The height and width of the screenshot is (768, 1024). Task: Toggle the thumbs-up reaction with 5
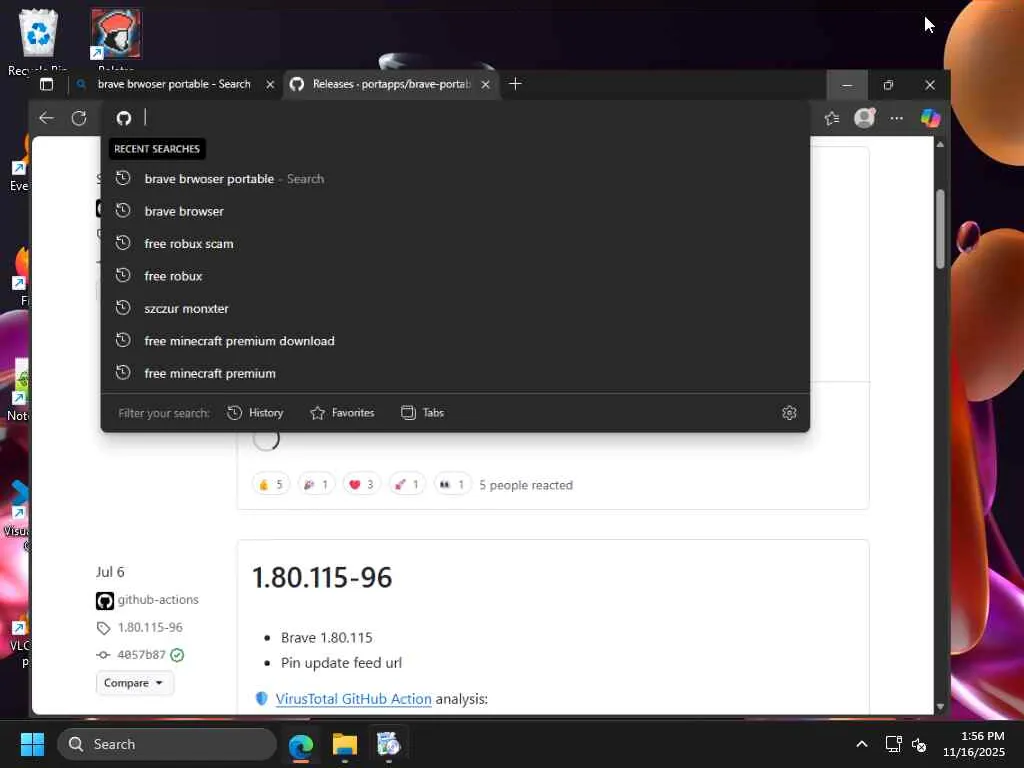click(270, 485)
